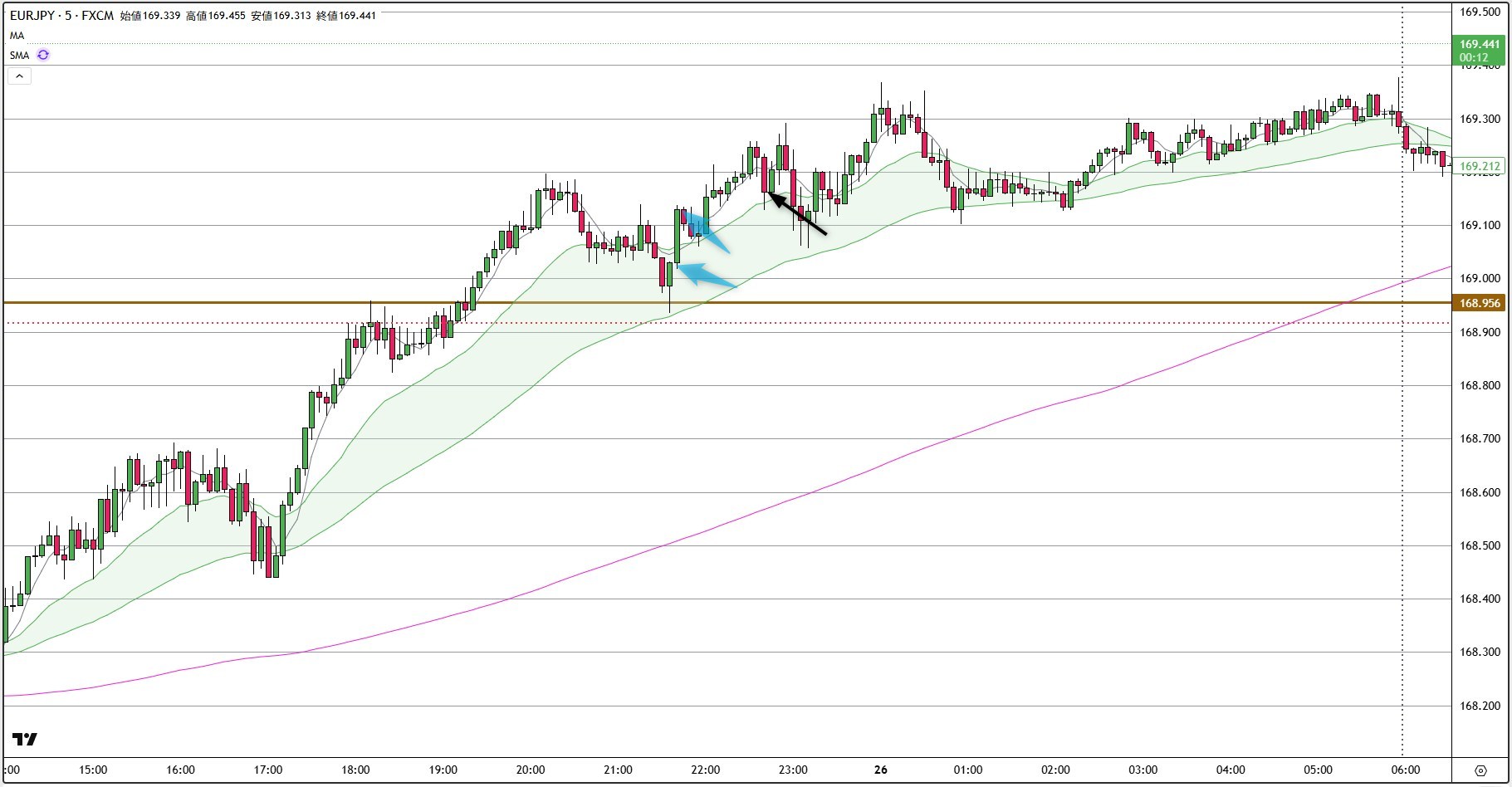Screen dimensions: 1512x787
Task: Click the 始値169.339 open value
Action: tap(150, 16)
